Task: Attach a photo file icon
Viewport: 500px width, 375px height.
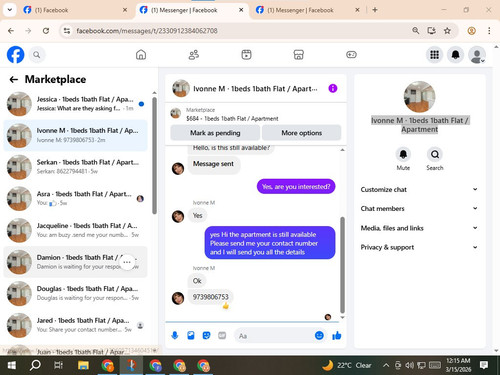Action: point(191,335)
